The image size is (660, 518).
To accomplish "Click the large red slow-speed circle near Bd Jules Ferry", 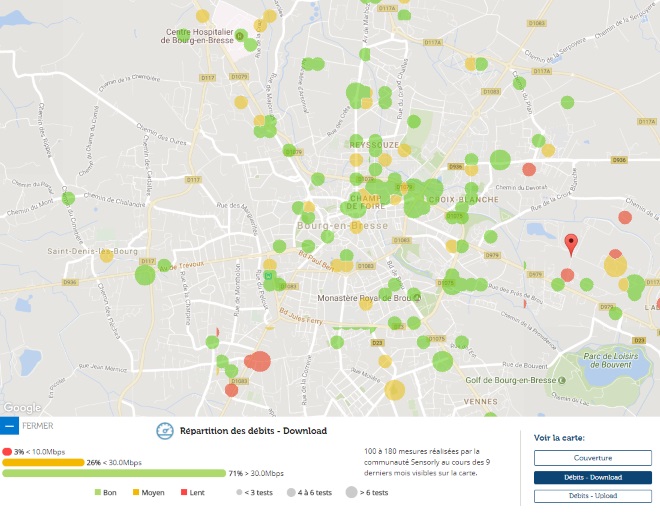I will pyautogui.click(x=259, y=361).
